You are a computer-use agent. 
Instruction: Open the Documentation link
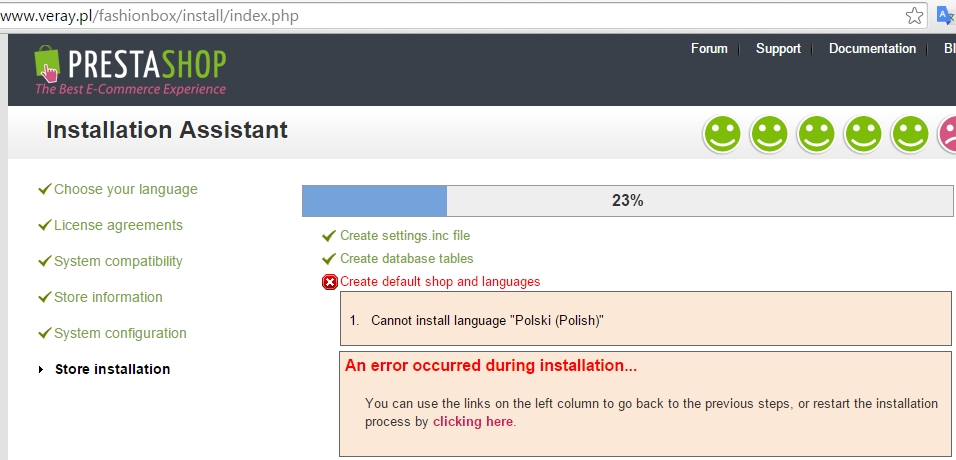pyautogui.click(x=872, y=49)
